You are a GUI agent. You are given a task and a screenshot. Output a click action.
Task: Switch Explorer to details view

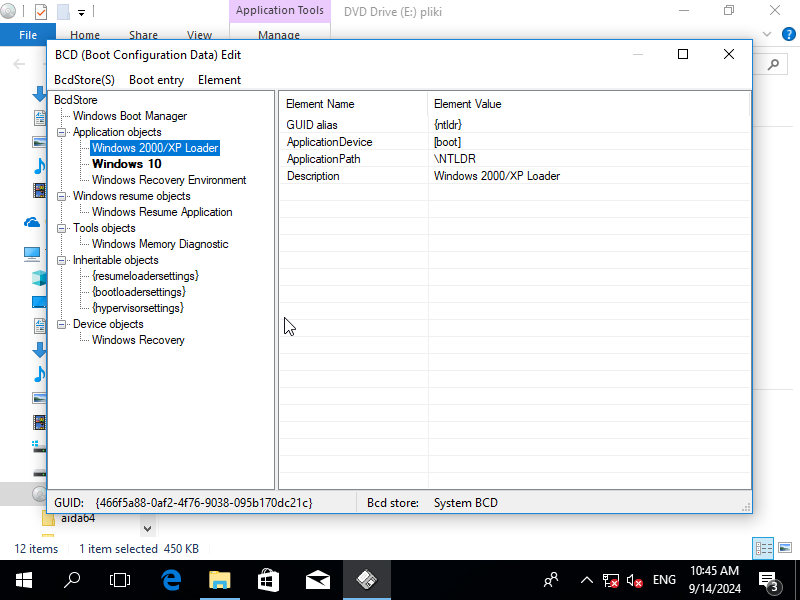(763, 549)
